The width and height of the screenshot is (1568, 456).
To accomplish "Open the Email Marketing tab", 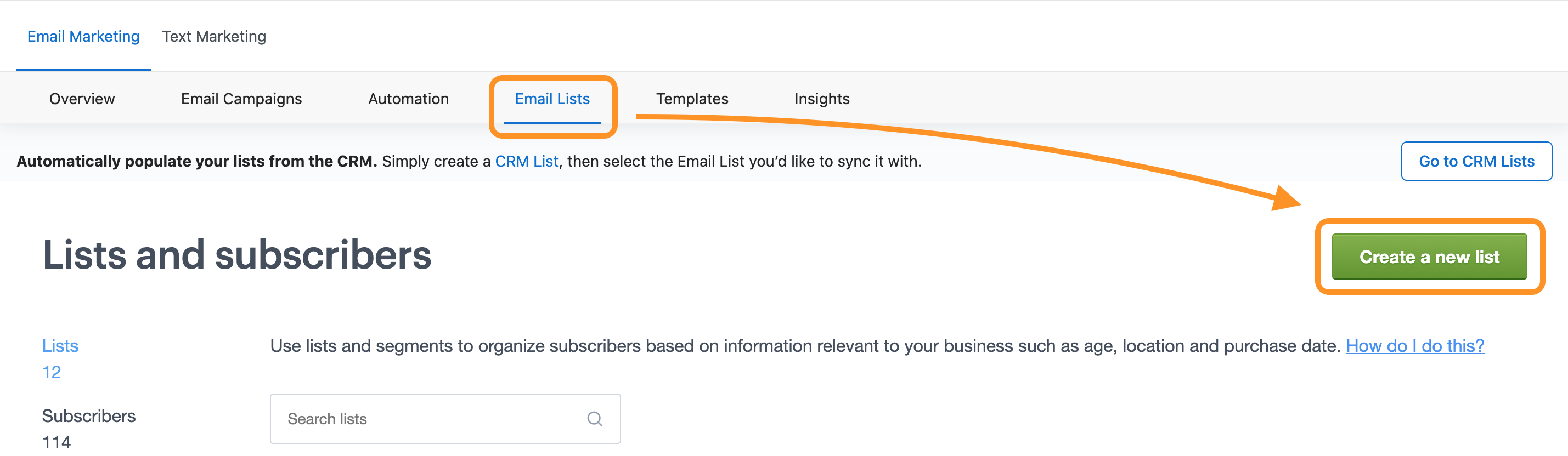I will tap(83, 37).
